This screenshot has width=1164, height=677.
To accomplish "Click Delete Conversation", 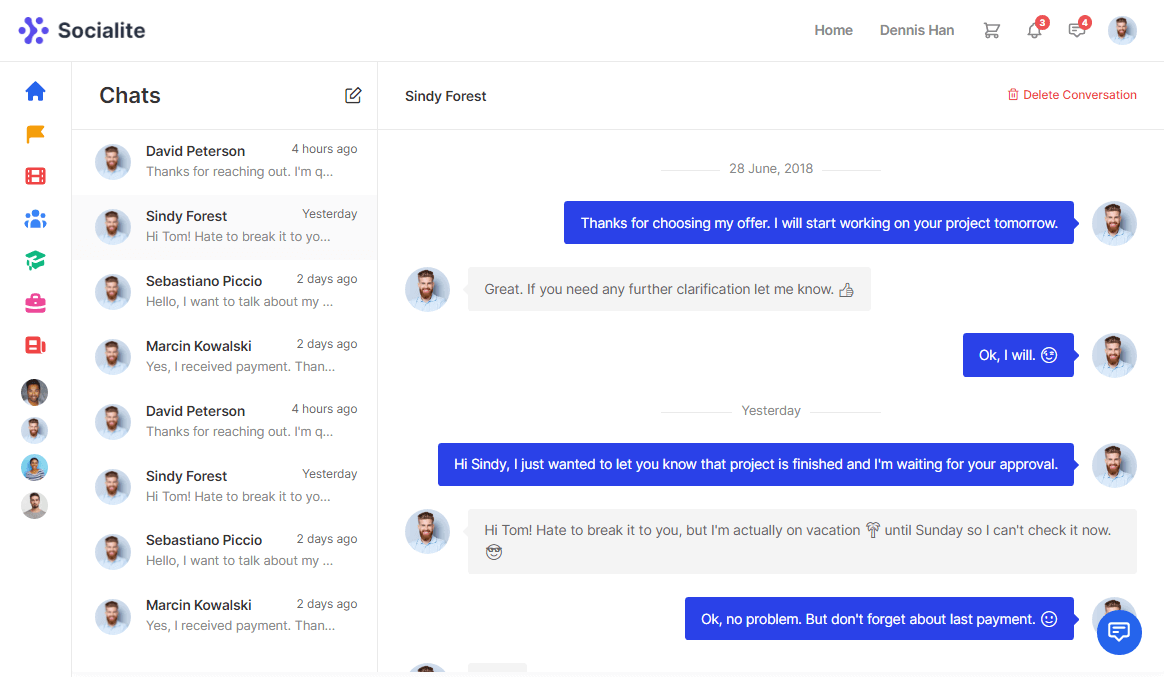I will click(1072, 95).
